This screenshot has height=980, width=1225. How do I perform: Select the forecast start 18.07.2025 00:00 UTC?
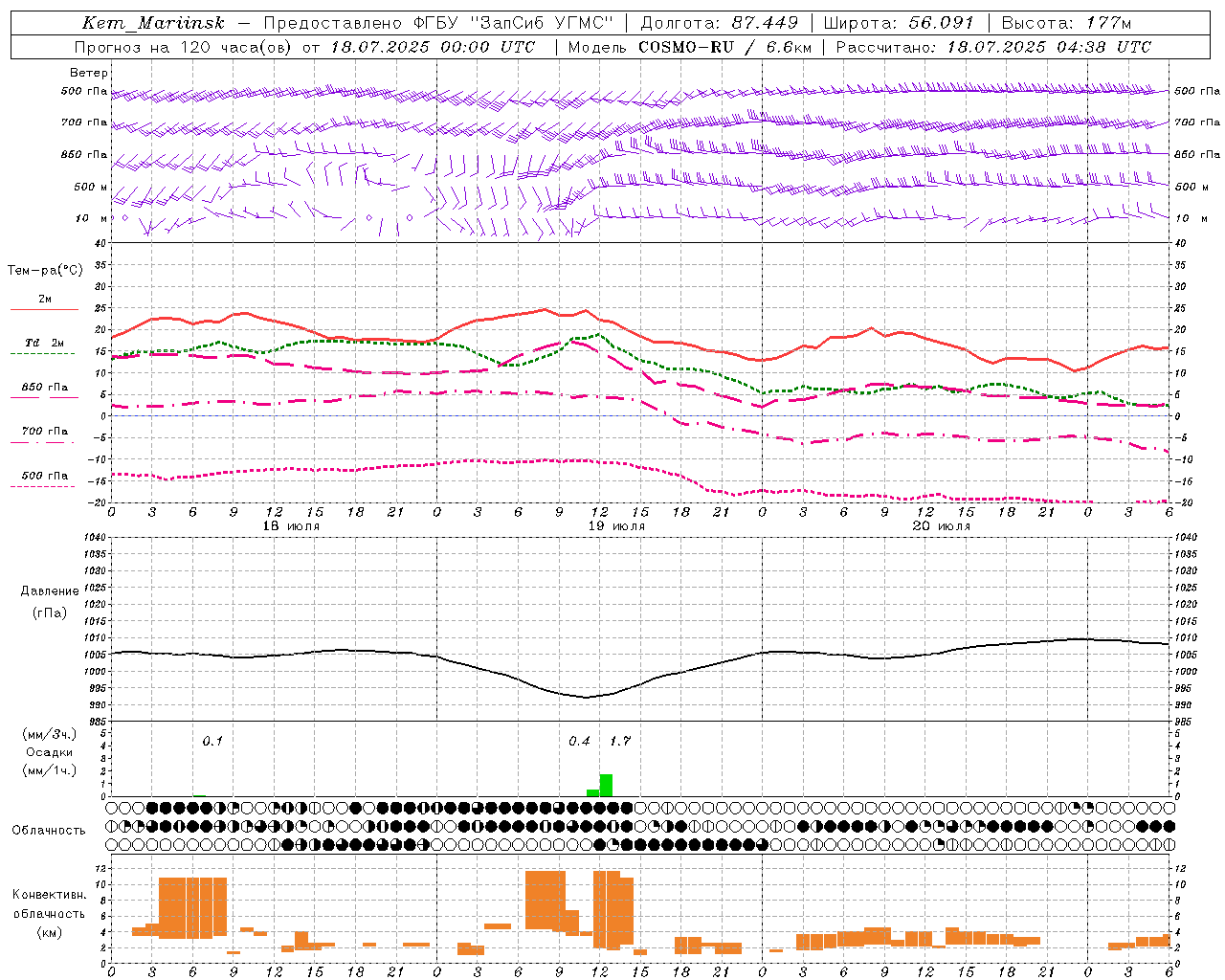point(433,47)
